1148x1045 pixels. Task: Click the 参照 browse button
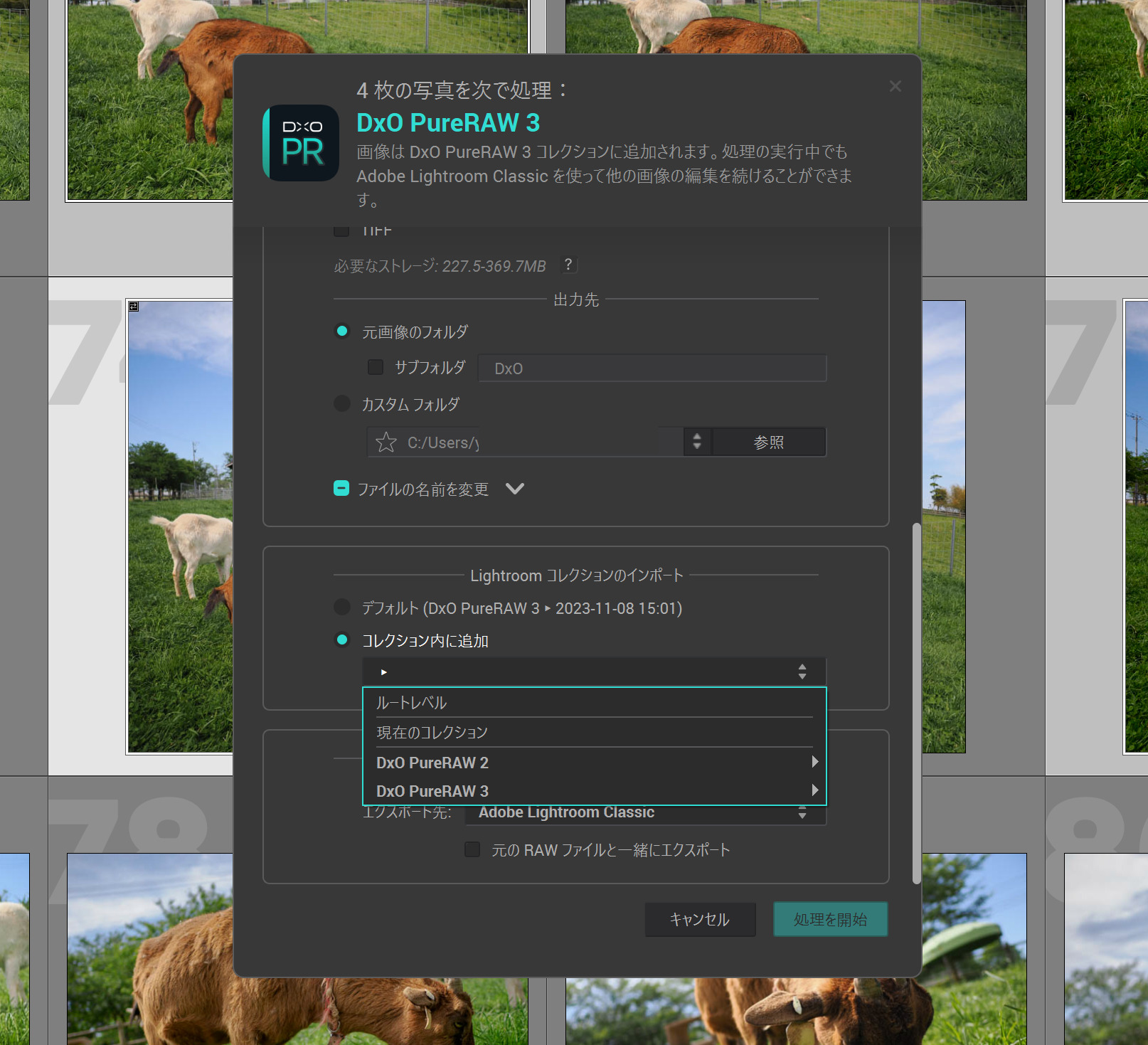(769, 442)
